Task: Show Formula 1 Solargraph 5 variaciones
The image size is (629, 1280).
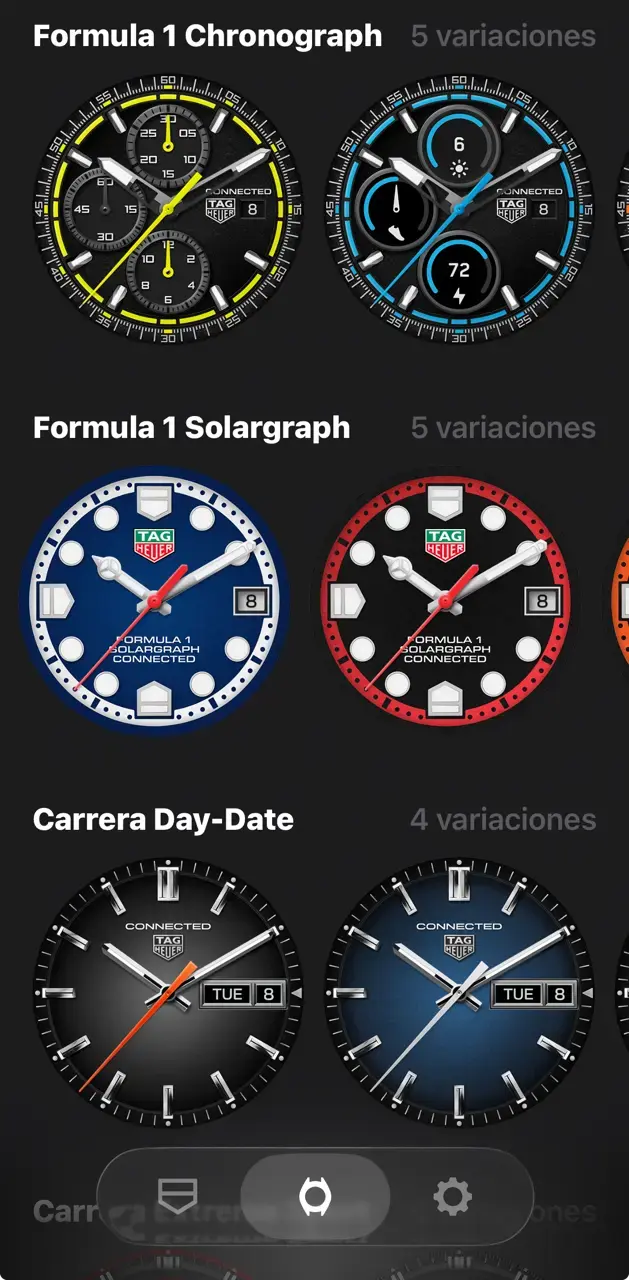Action: coord(503,428)
